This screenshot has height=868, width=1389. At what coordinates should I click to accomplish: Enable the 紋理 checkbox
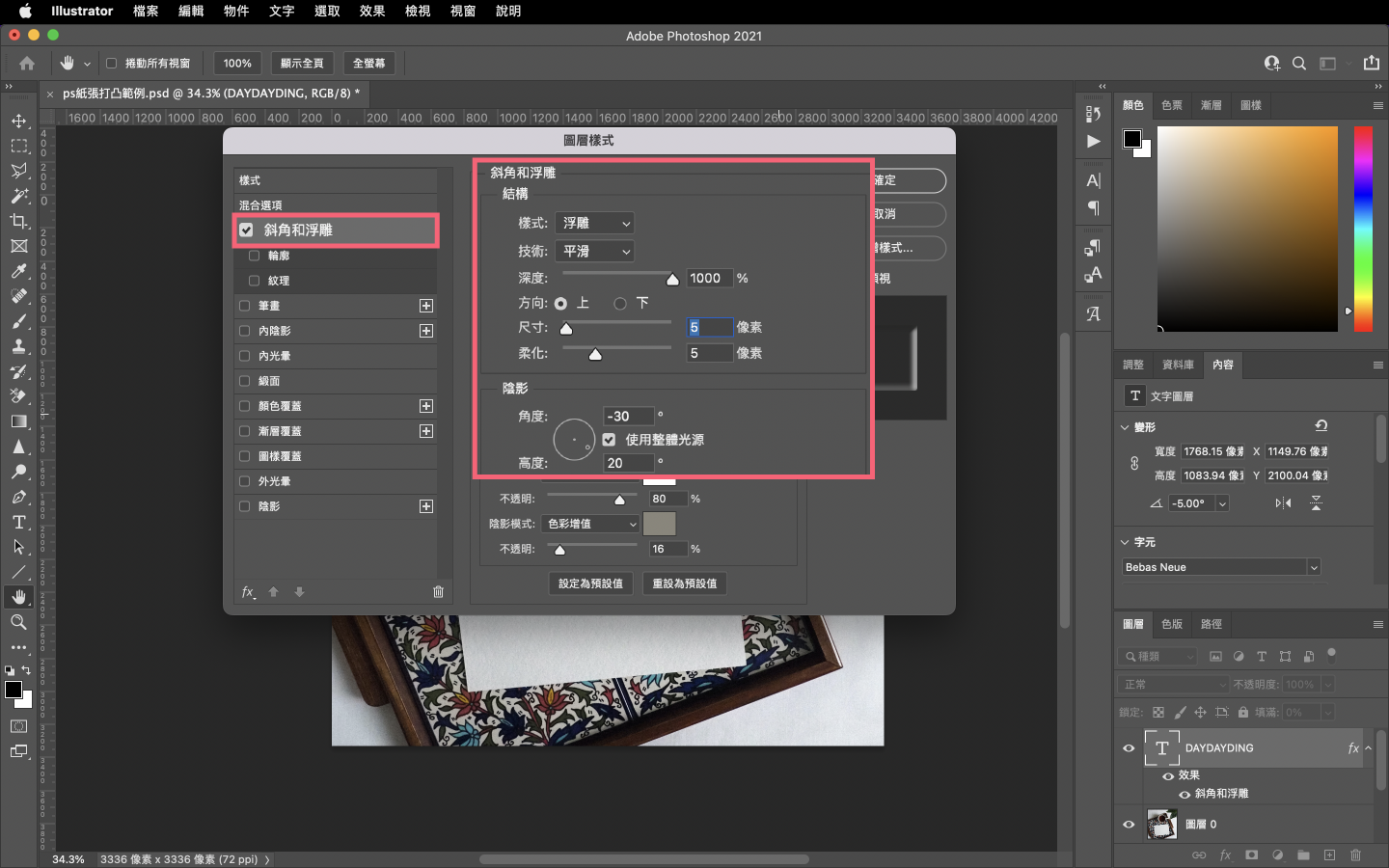(255, 281)
